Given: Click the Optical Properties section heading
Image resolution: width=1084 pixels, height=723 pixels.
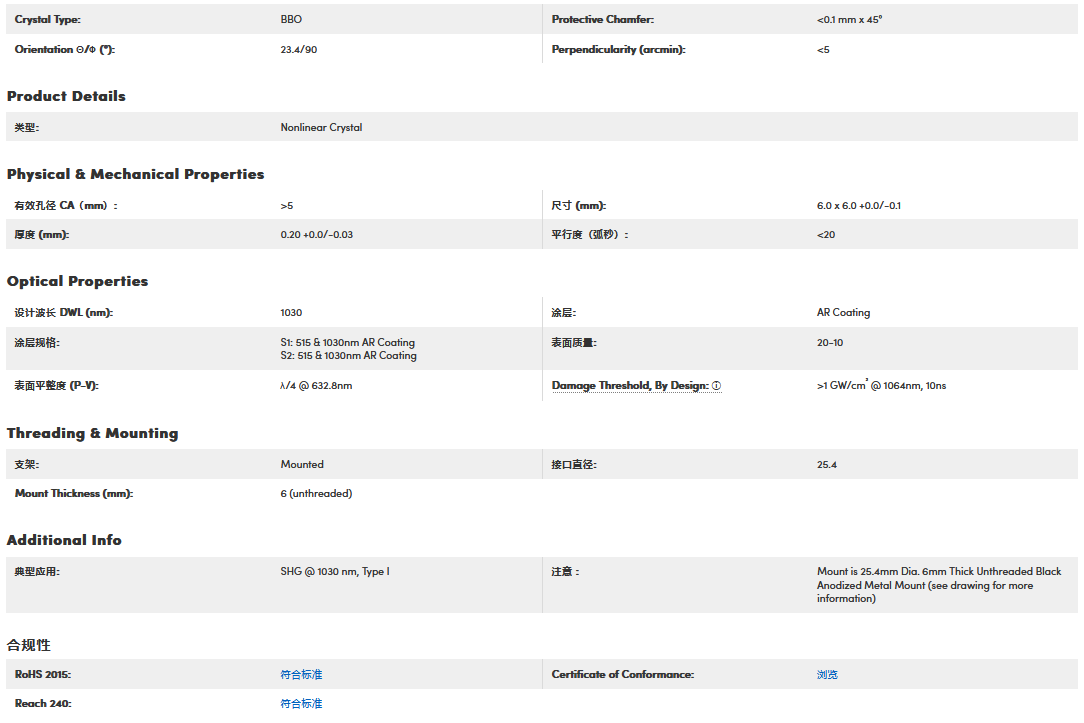Looking at the screenshot, I should 77,281.
